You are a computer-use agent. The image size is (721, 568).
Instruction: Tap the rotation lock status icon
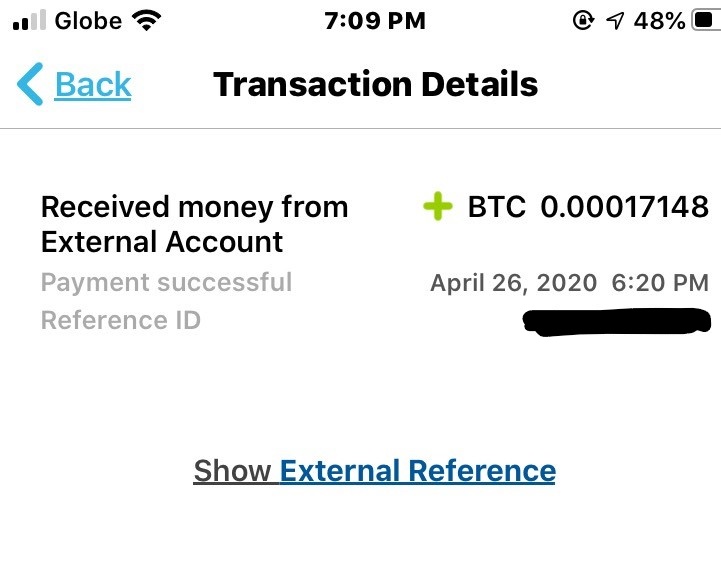tap(583, 21)
